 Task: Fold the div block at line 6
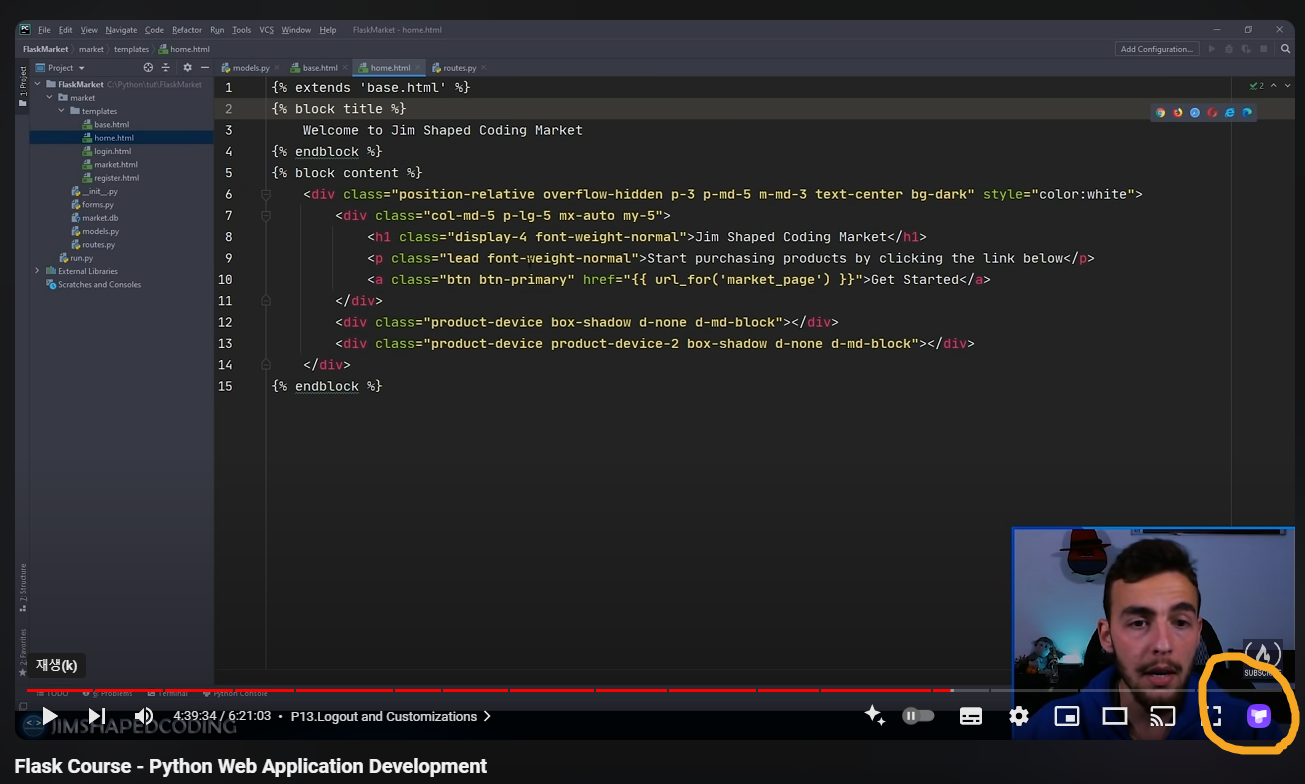(x=266, y=194)
